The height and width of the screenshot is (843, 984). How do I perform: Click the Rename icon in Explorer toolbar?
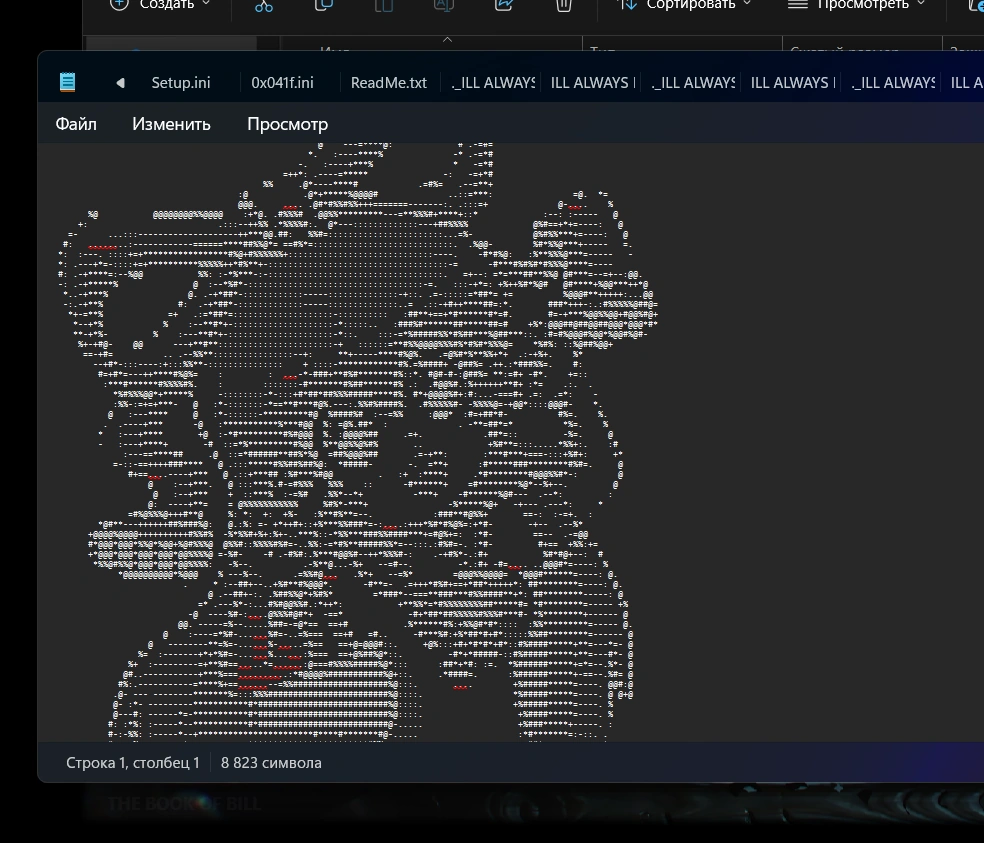(444, 6)
